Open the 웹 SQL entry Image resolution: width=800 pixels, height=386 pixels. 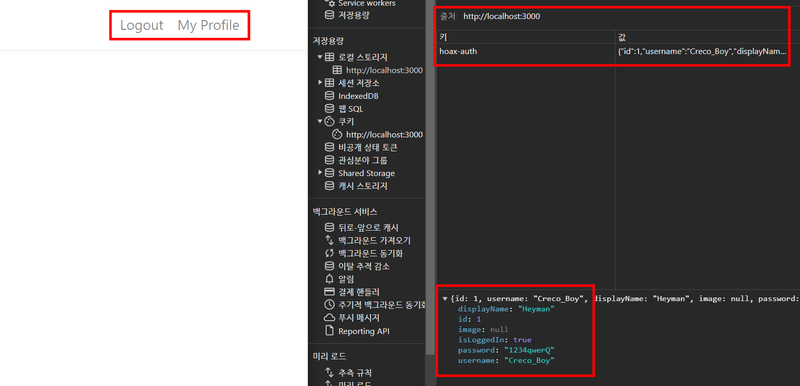351,109
